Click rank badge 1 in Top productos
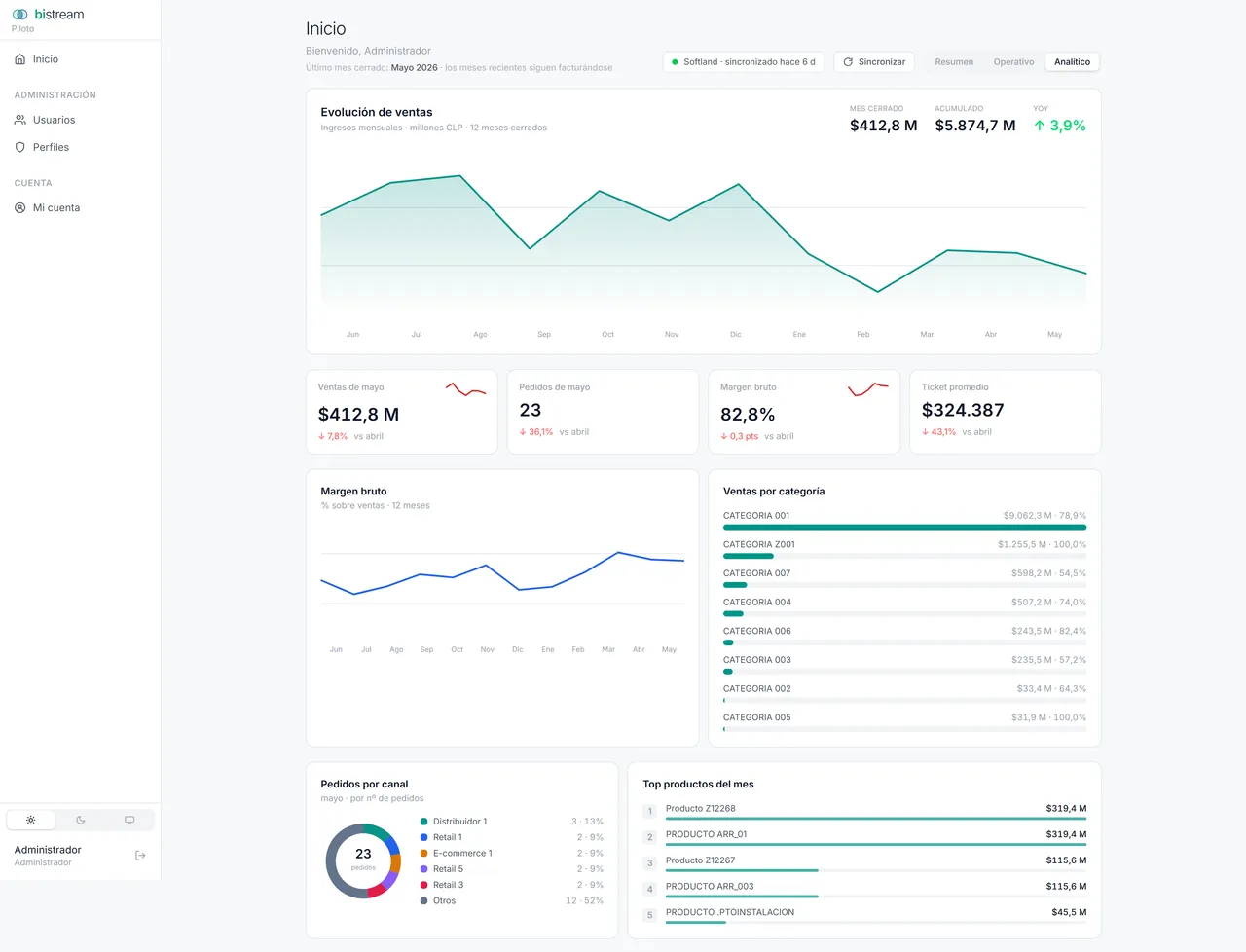The height and width of the screenshot is (952, 1246). pos(650,811)
